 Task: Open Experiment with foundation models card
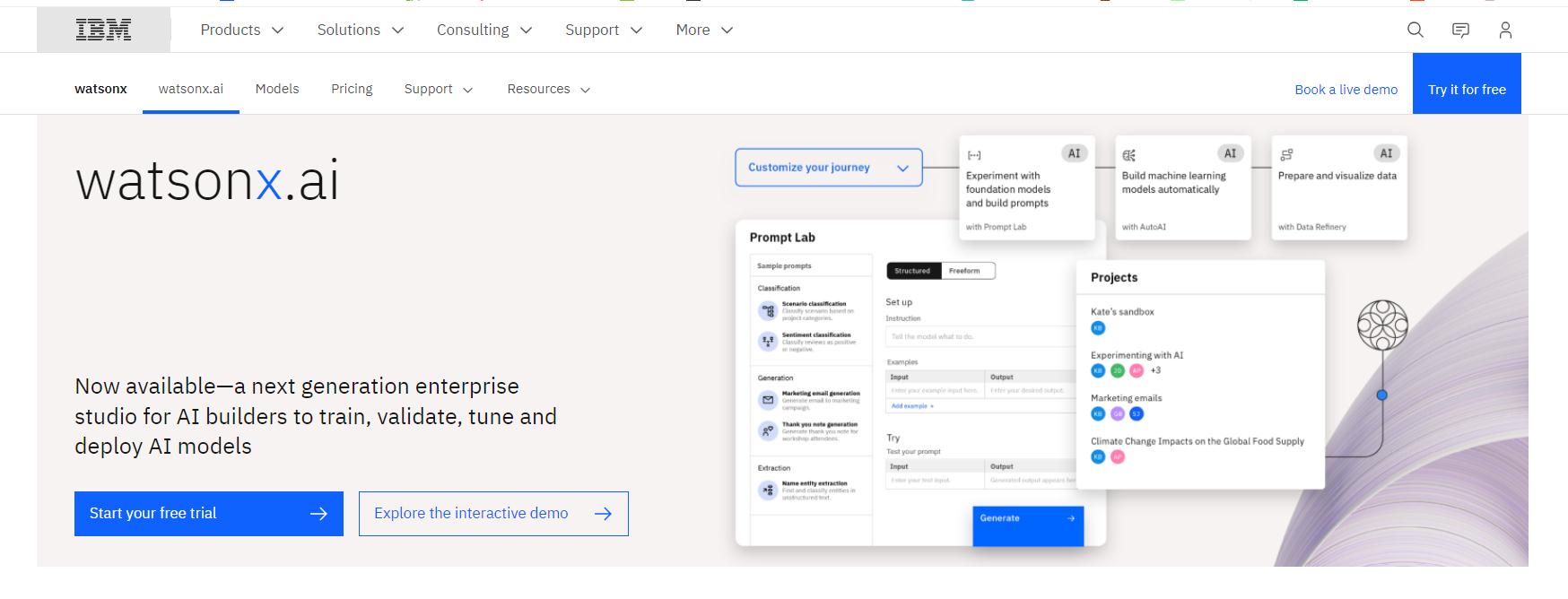point(1027,187)
